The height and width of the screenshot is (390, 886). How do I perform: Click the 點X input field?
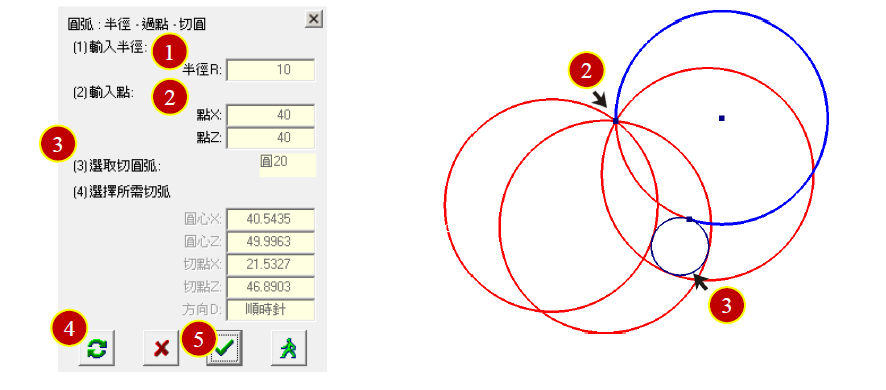[270, 115]
